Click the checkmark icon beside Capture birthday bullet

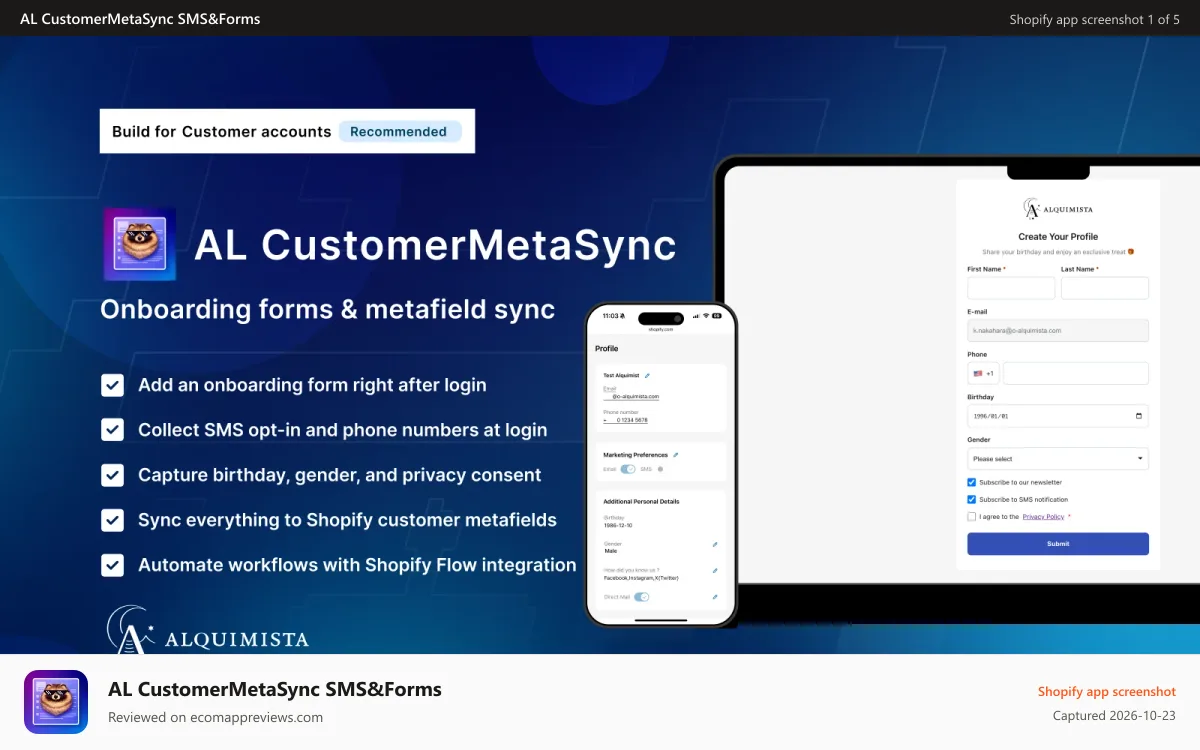pyautogui.click(x=113, y=475)
